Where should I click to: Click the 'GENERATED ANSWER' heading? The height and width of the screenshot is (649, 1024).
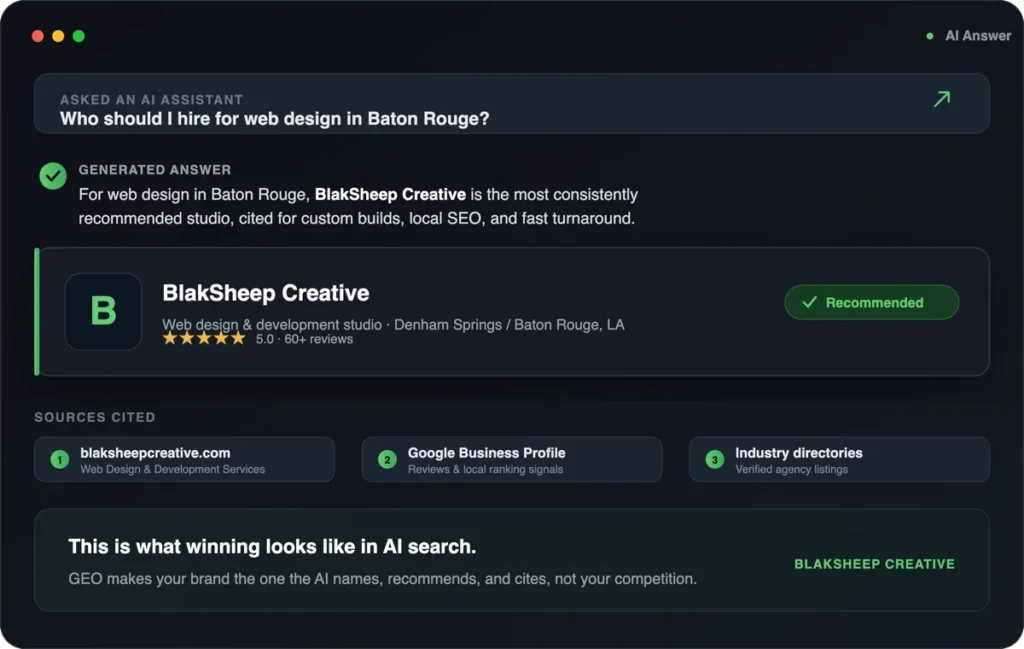tap(155, 170)
